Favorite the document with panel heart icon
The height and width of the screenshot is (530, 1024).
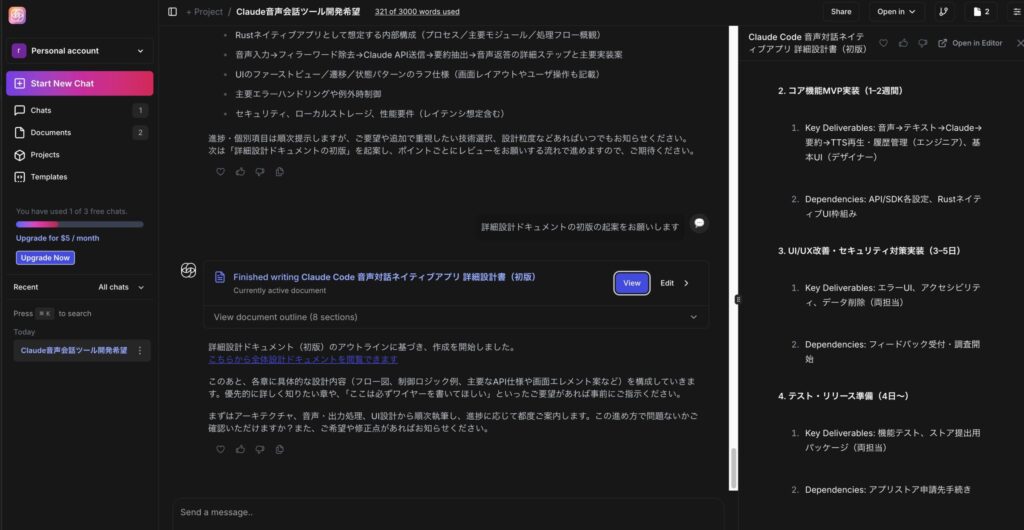pyautogui.click(x=883, y=43)
